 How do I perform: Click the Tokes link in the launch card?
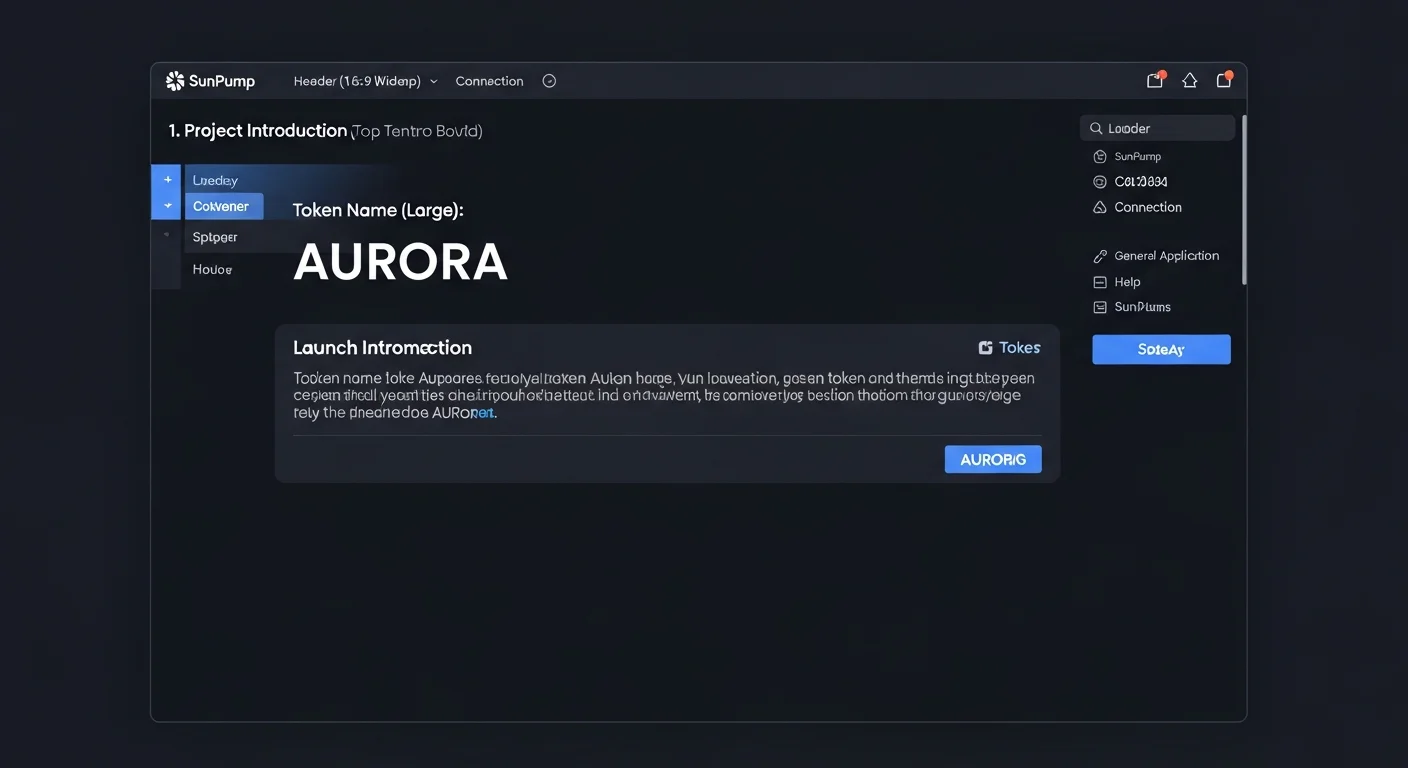pos(1020,348)
